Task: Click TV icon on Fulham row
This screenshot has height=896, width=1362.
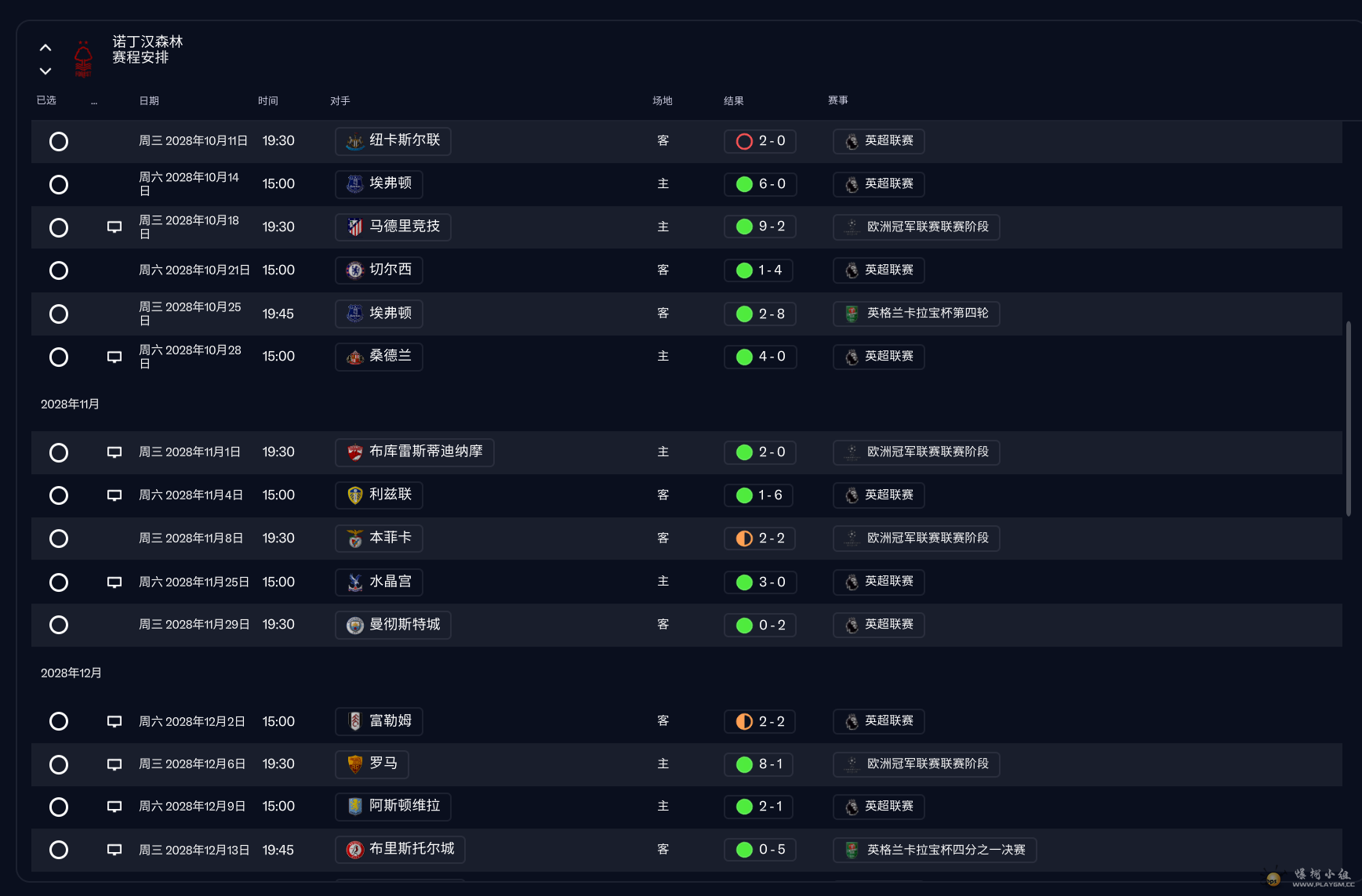Action: click(x=114, y=721)
